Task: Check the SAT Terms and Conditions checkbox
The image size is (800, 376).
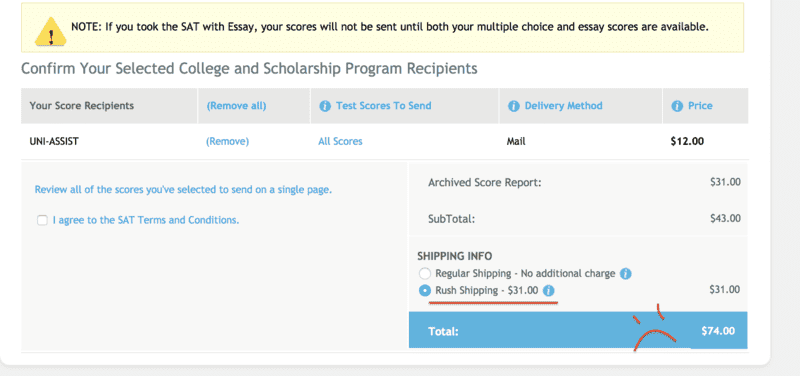Action: [42, 220]
